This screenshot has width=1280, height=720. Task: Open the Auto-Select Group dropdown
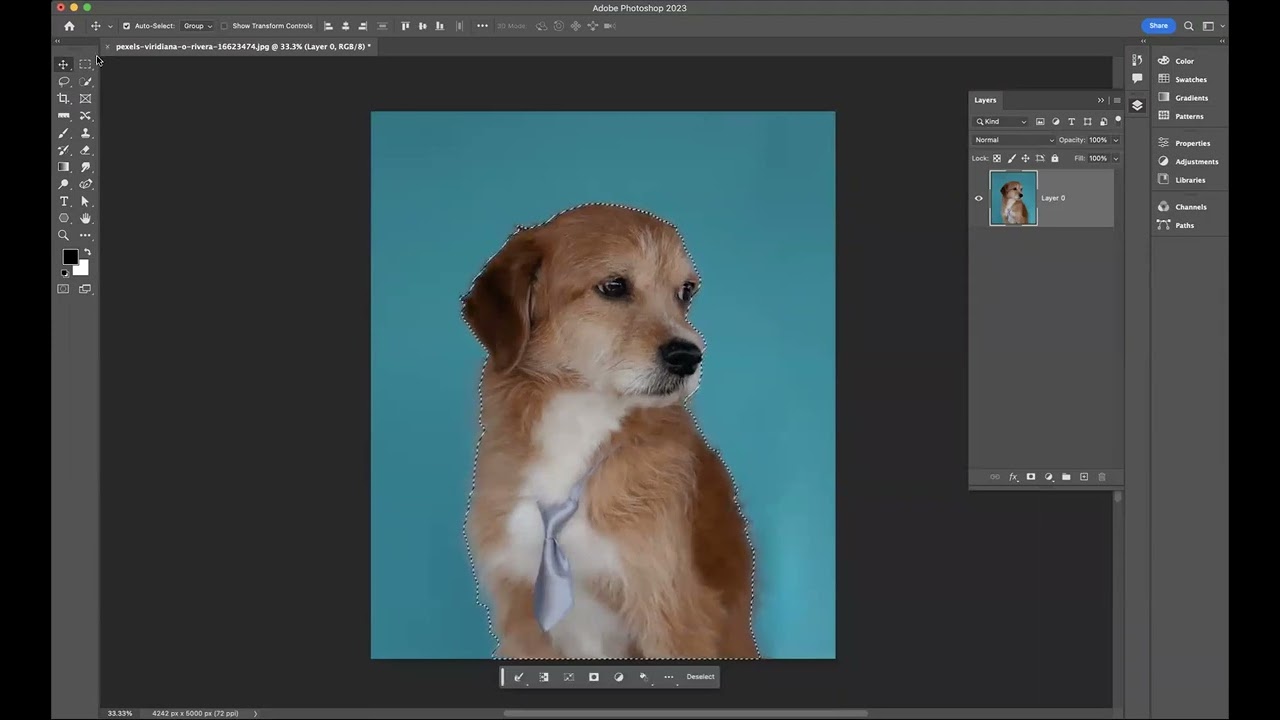[197, 26]
